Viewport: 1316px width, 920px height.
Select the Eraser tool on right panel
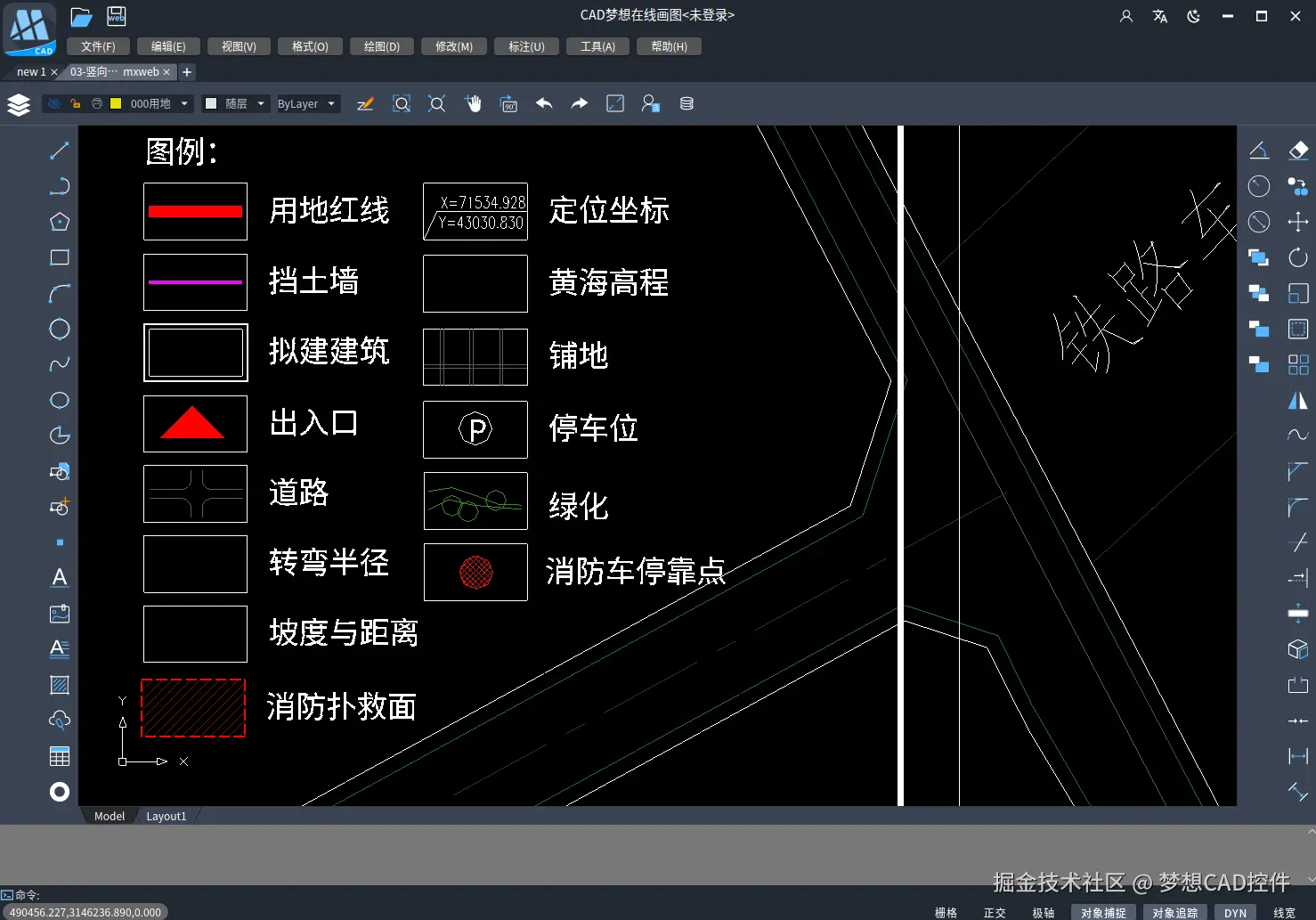1297,150
